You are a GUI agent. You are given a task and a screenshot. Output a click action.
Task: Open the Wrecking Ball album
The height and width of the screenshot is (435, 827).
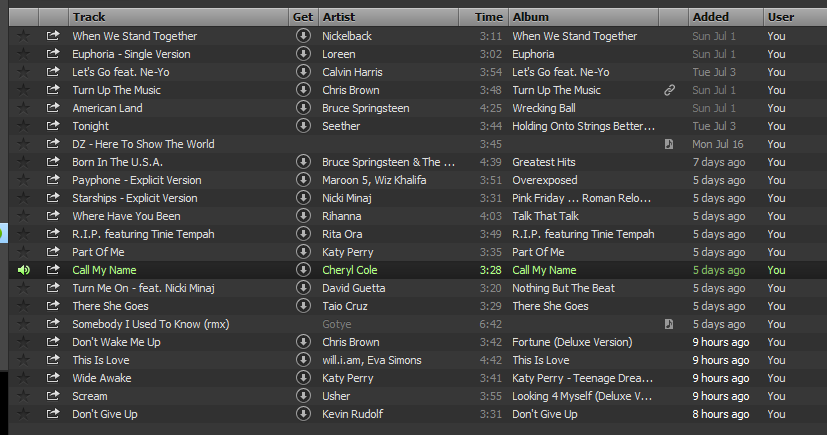pyautogui.click(x=544, y=108)
